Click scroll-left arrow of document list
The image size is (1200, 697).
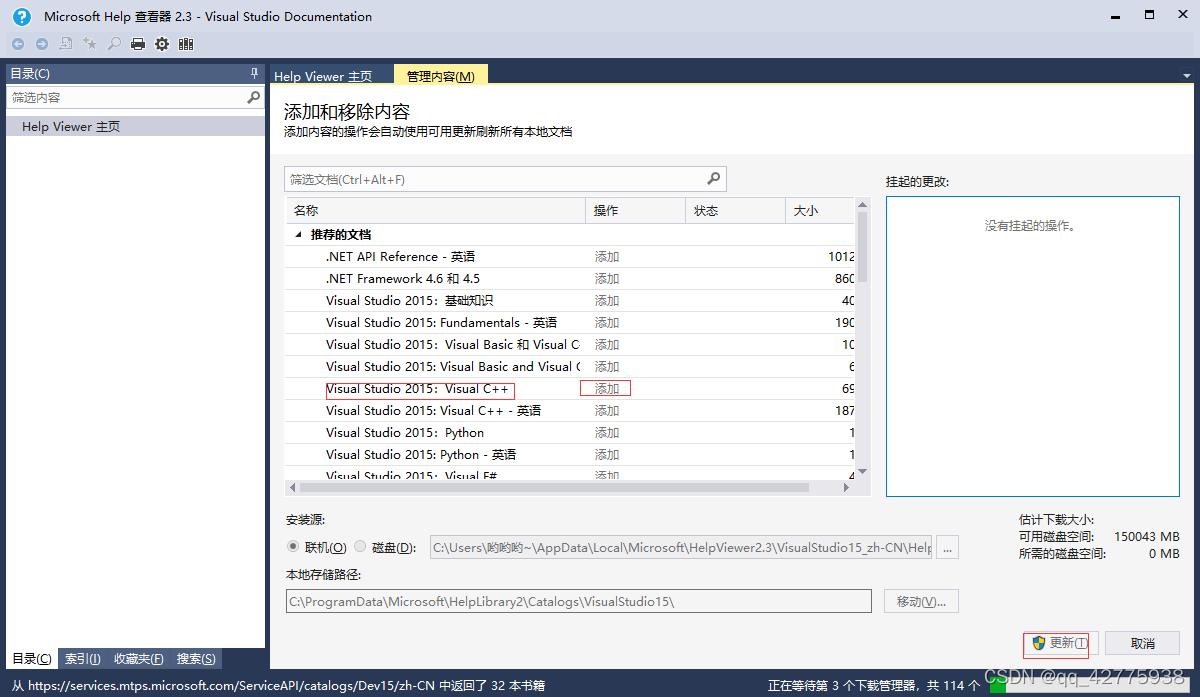click(x=292, y=488)
